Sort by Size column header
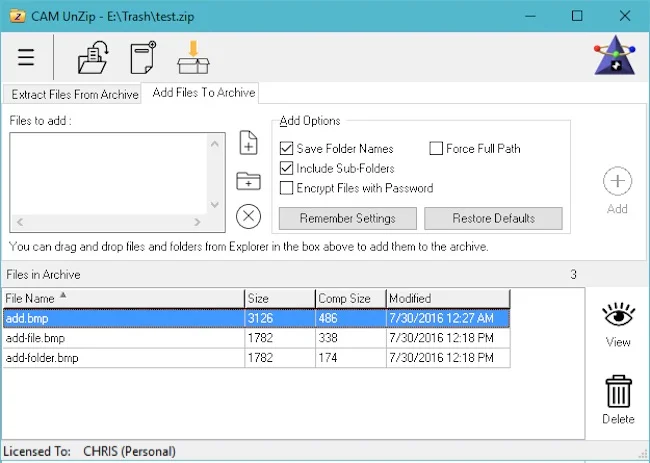 [x=280, y=298]
